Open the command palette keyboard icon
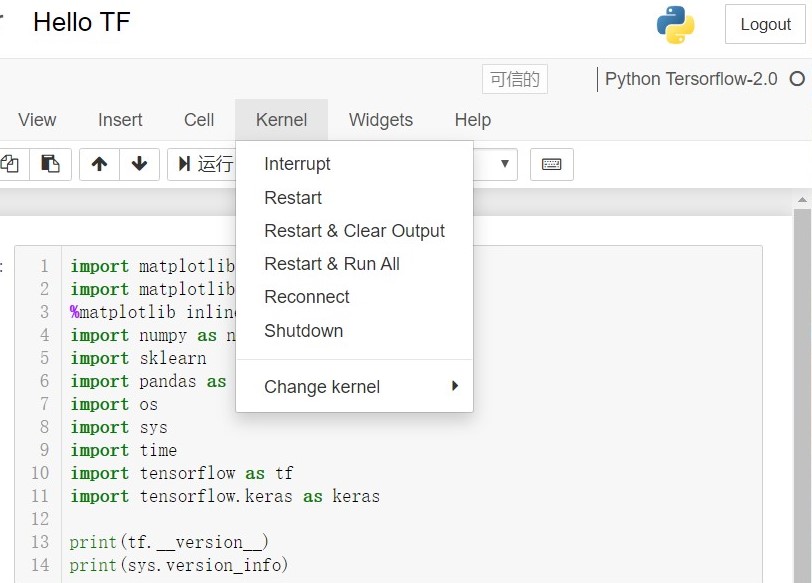 (x=552, y=164)
